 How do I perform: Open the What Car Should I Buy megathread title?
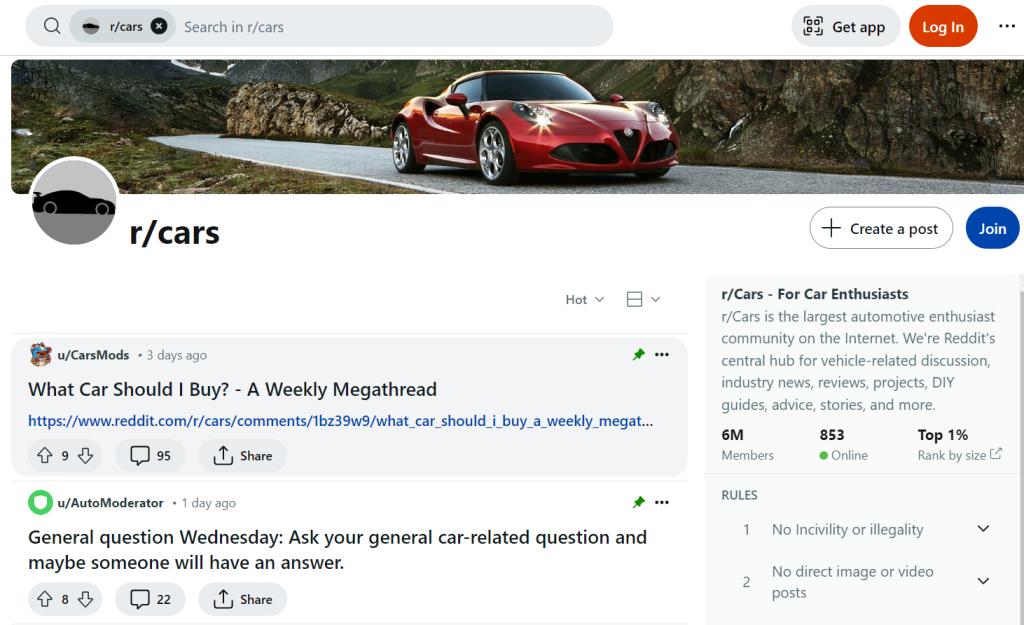232,390
